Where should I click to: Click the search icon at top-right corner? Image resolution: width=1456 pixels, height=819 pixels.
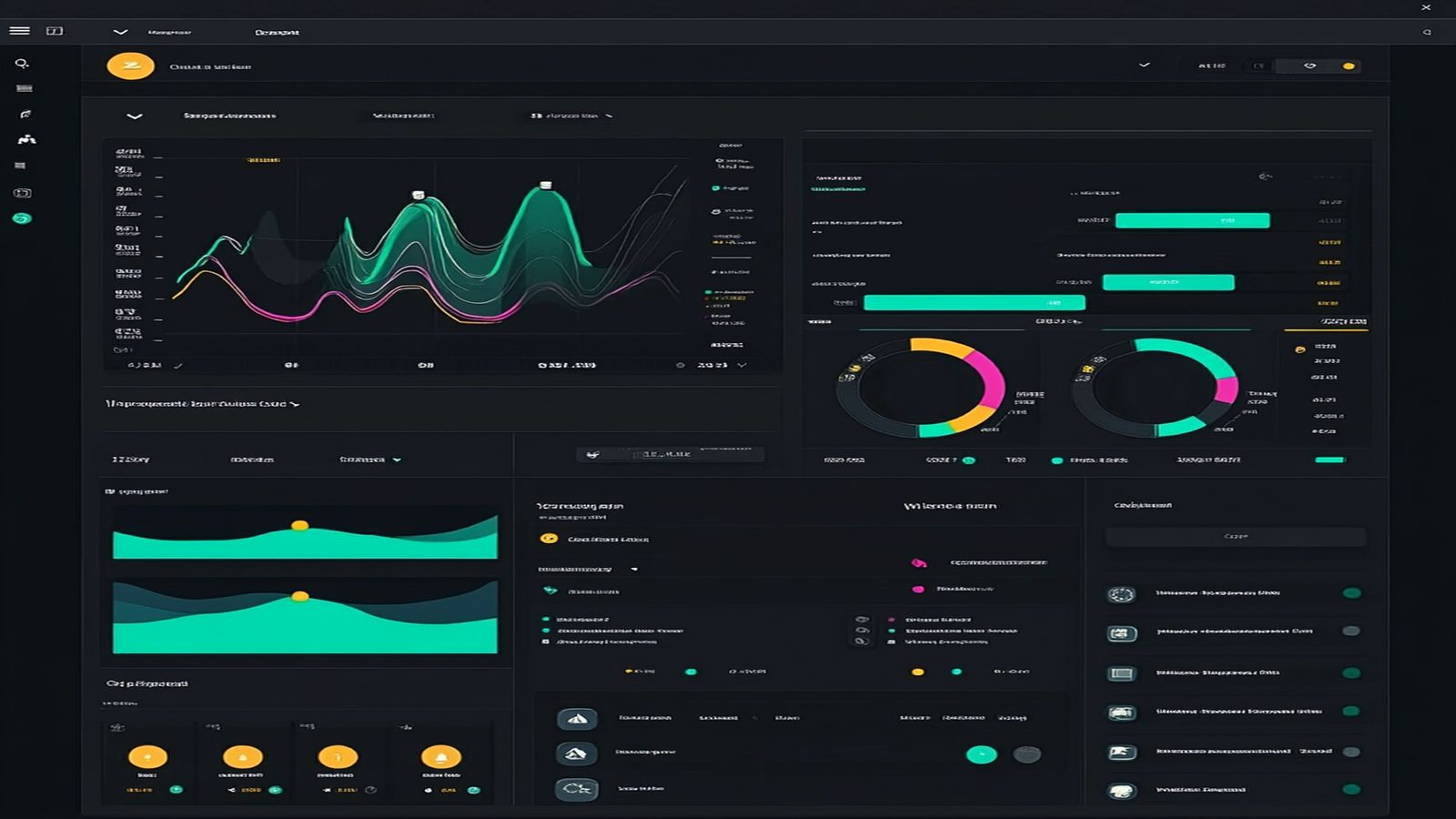coord(1427,32)
